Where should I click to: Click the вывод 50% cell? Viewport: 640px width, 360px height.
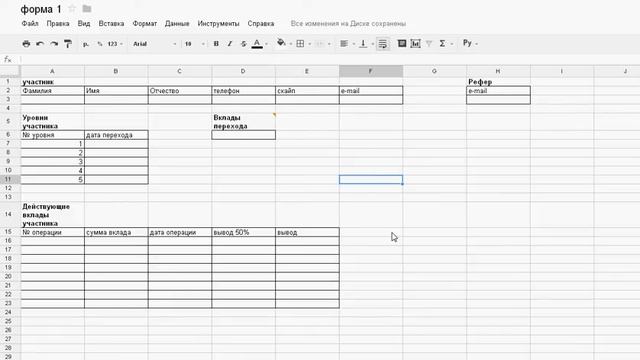(x=243, y=232)
